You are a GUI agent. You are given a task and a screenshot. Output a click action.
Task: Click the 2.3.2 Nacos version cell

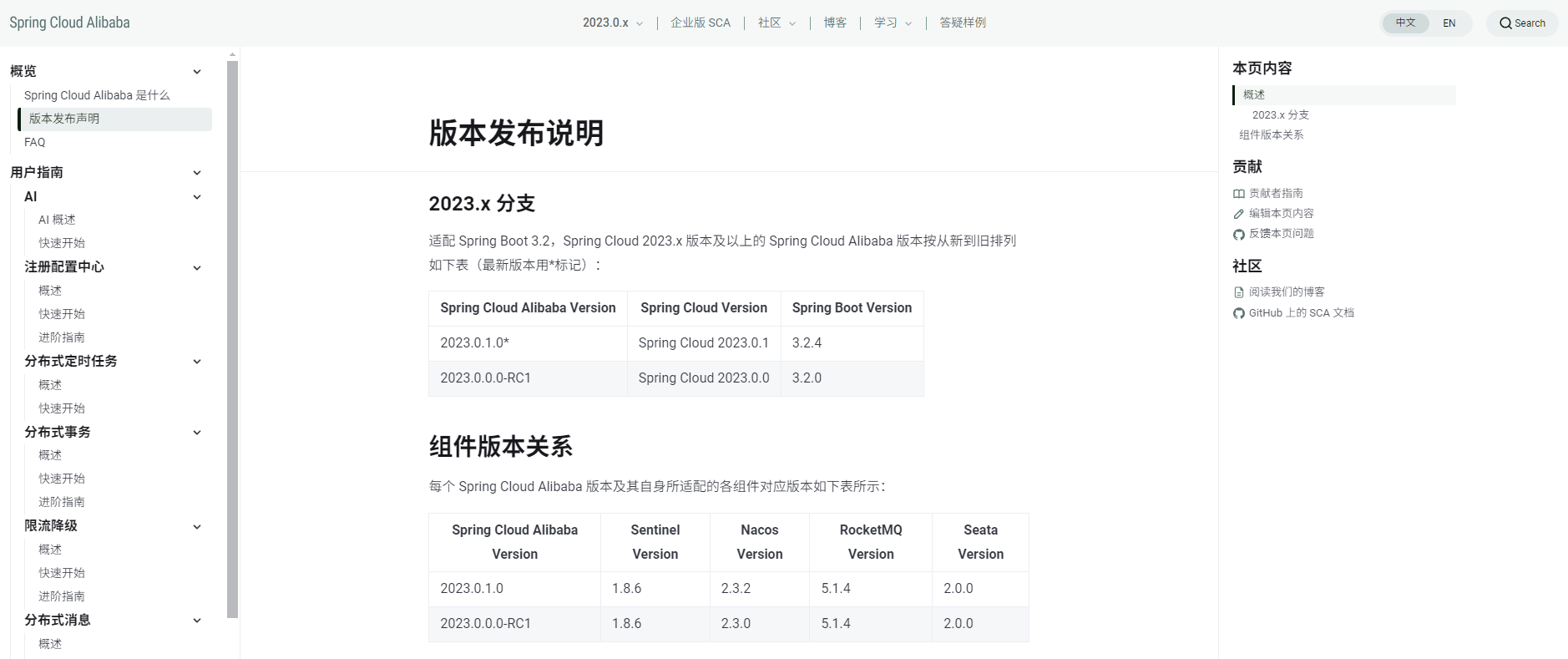tap(760, 589)
